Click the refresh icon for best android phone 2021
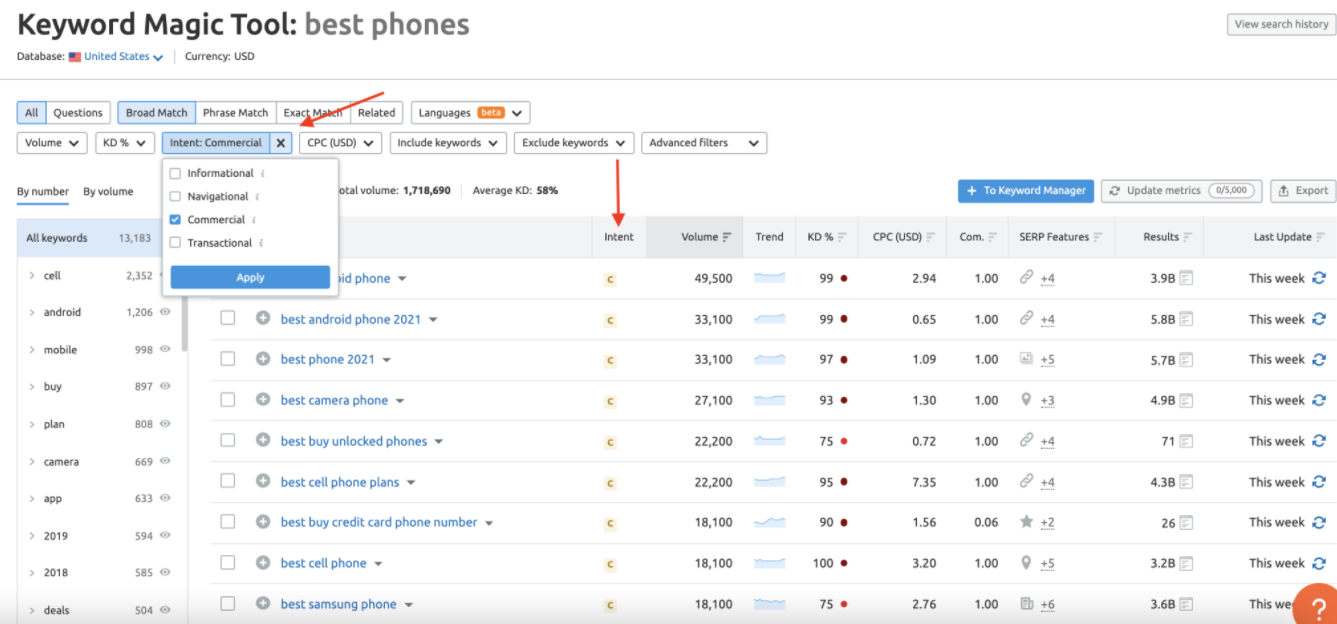1337x624 pixels. [x=1319, y=319]
